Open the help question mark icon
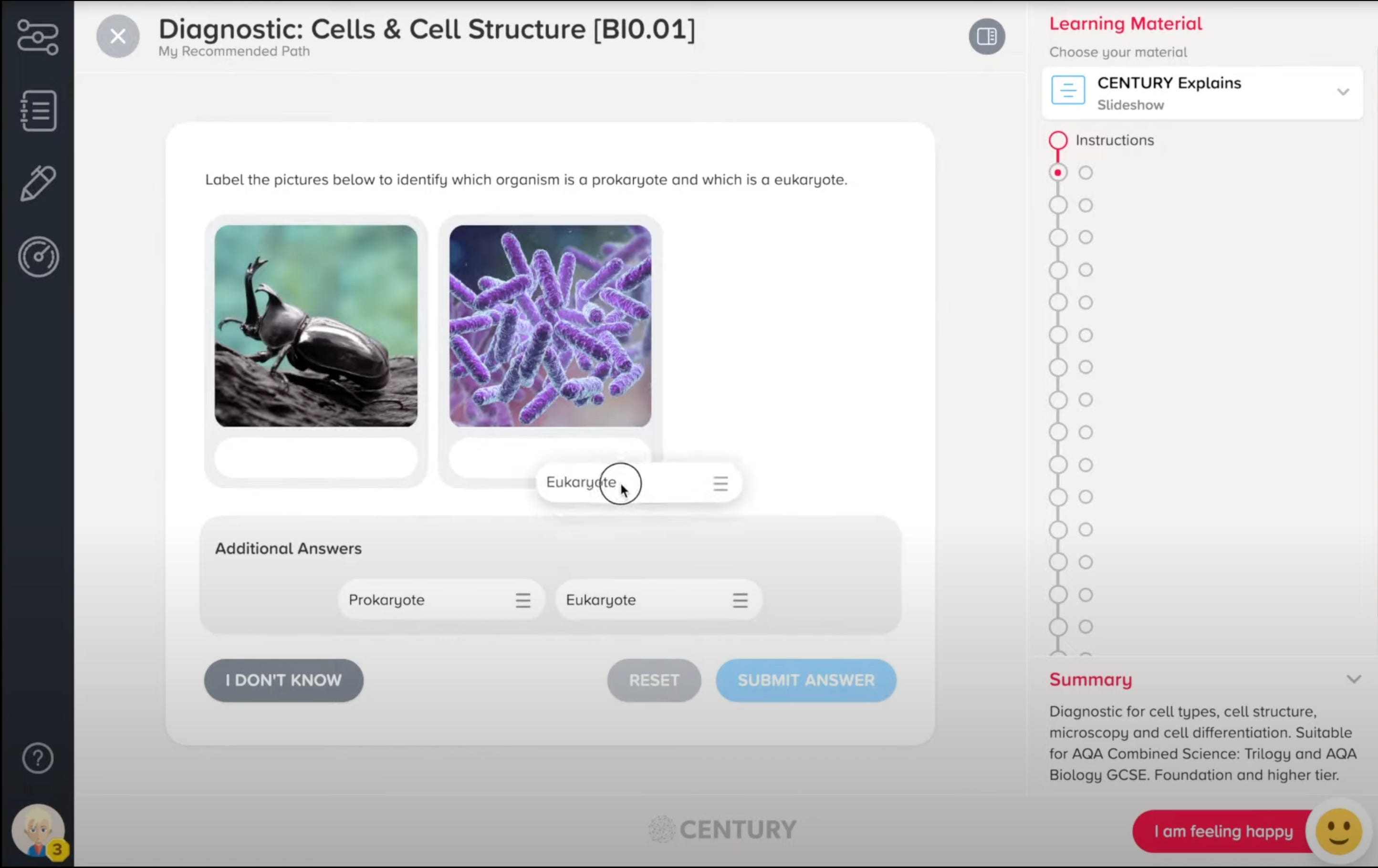1378x868 pixels. pyautogui.click(x=38, y=758)
